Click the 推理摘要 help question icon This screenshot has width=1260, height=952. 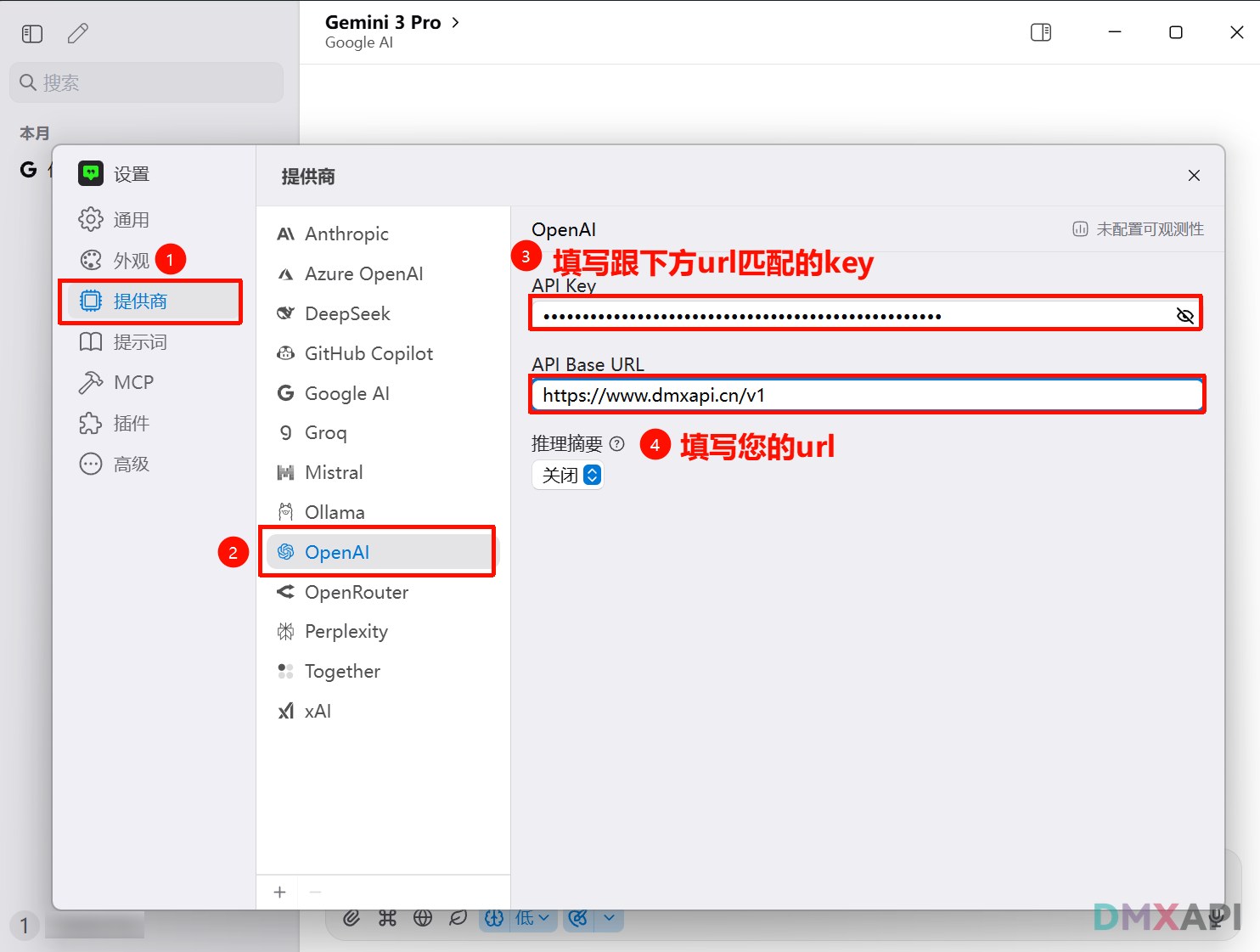[617, 443]
